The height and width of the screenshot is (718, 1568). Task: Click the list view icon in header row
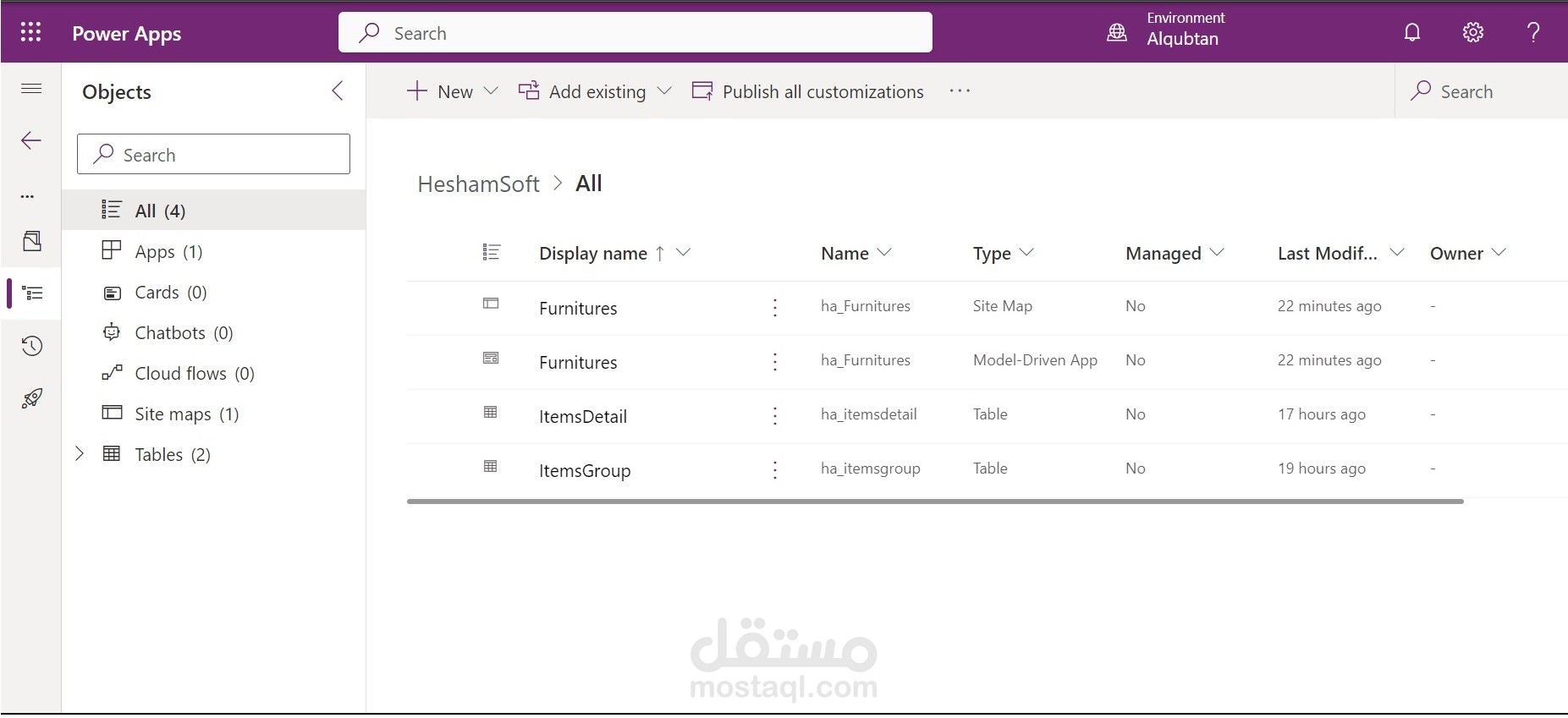491,252
